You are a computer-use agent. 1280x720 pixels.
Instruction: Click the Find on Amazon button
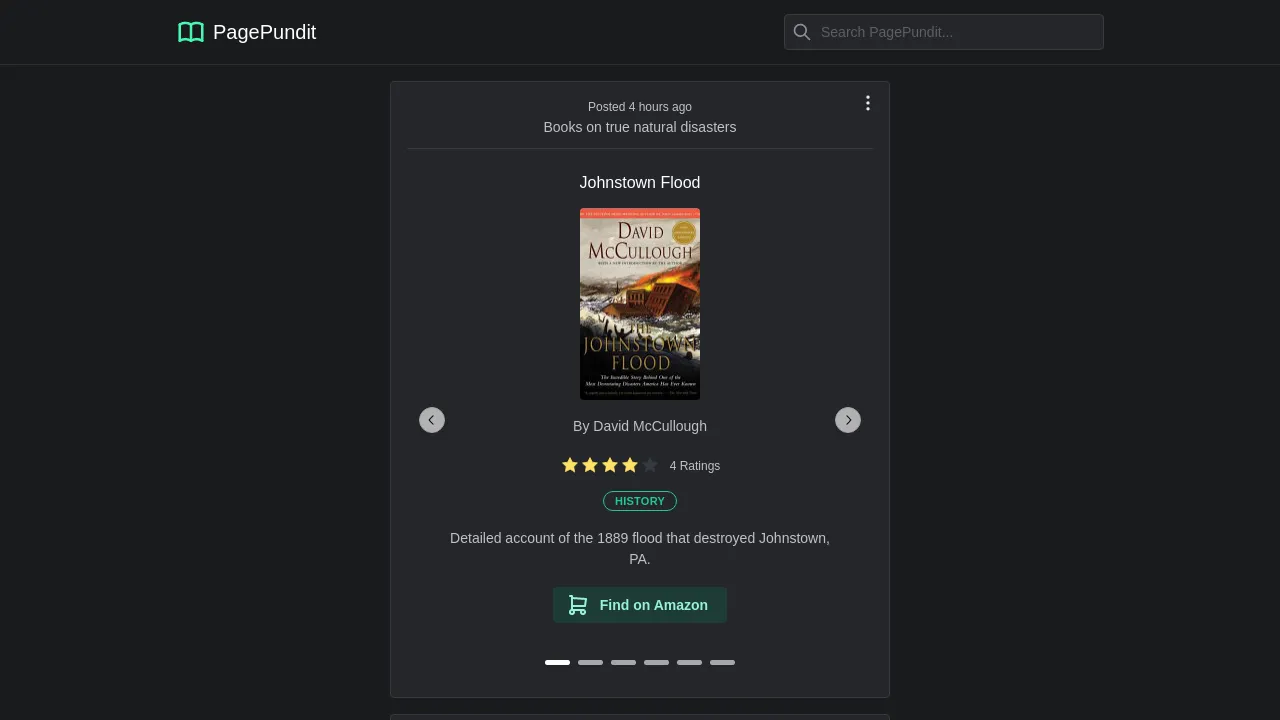point(640,605)
